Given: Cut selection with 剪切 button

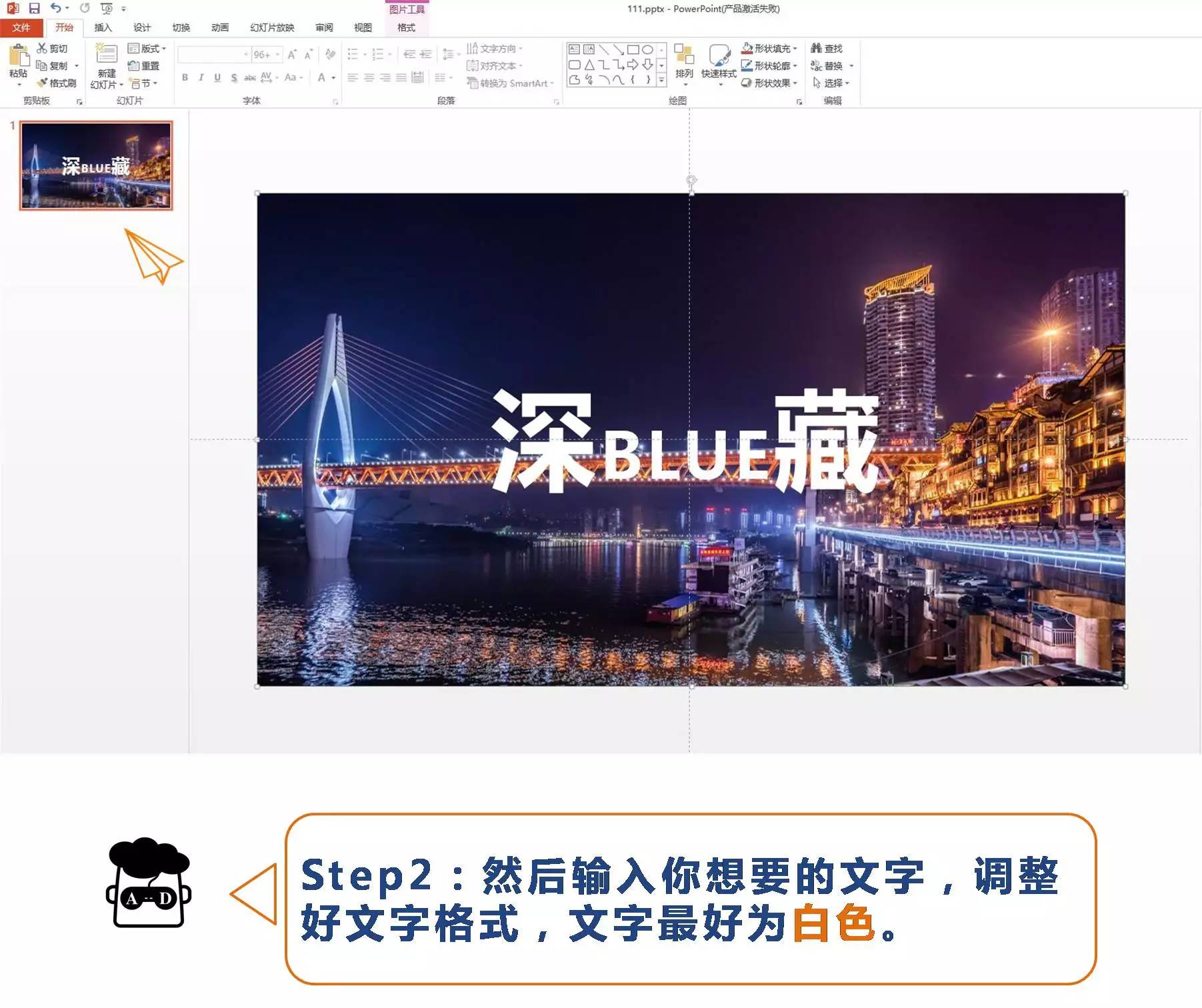Looking at the screenshot, I should coord(52,49).
